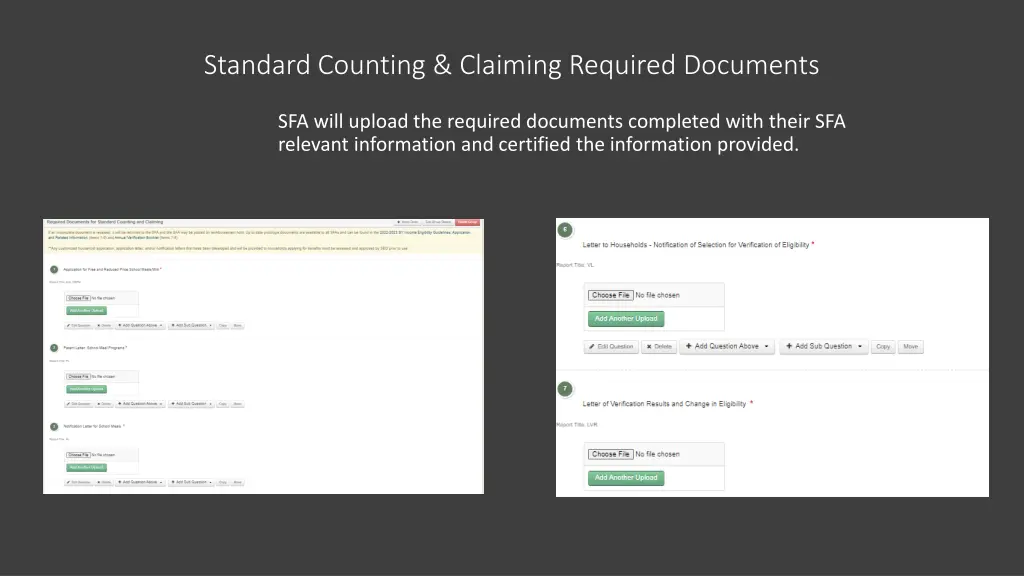Click Add Another Upload under Letter of Verification Results

pos(626,478)
